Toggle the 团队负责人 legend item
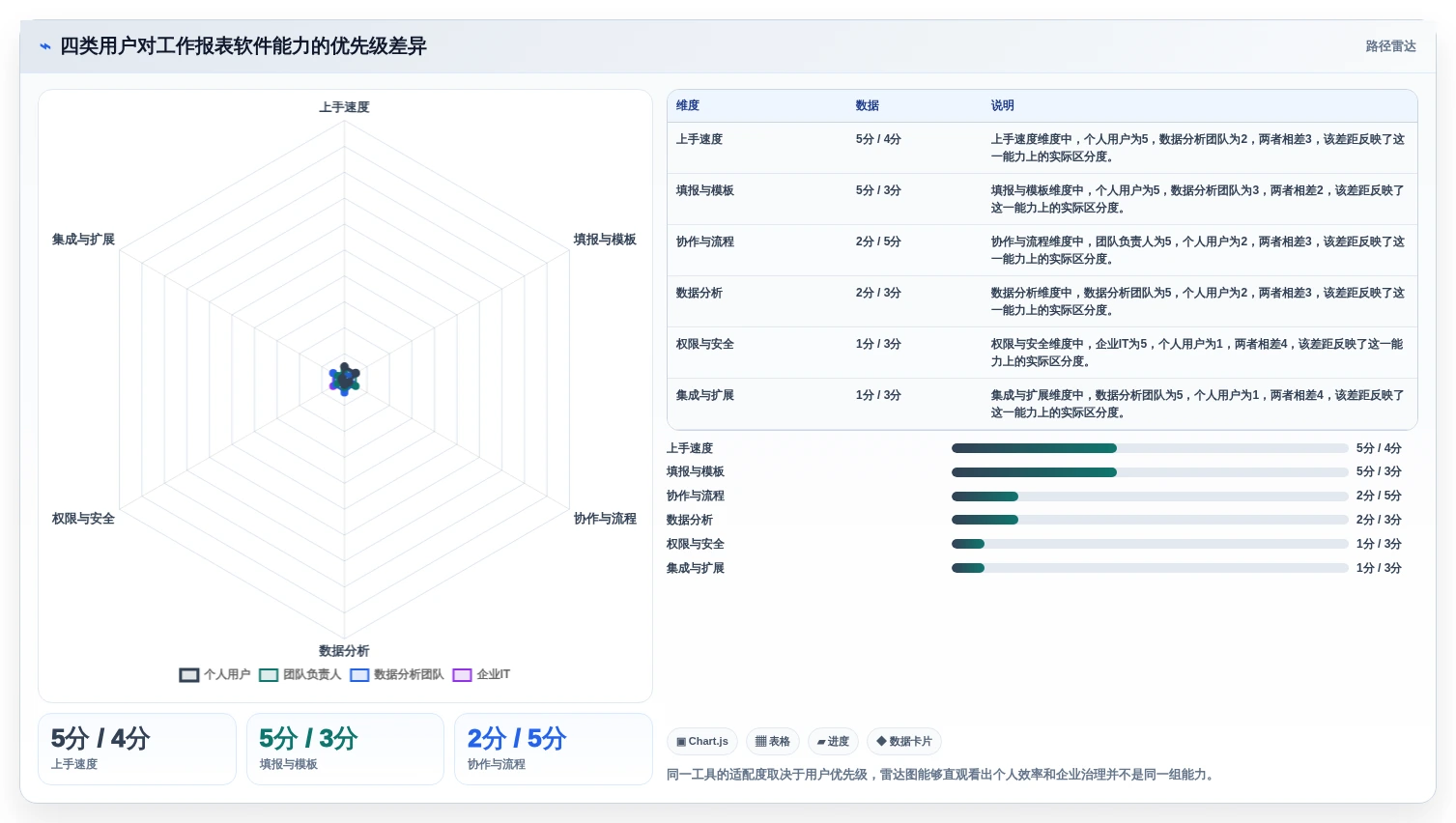 click(300, 674)
